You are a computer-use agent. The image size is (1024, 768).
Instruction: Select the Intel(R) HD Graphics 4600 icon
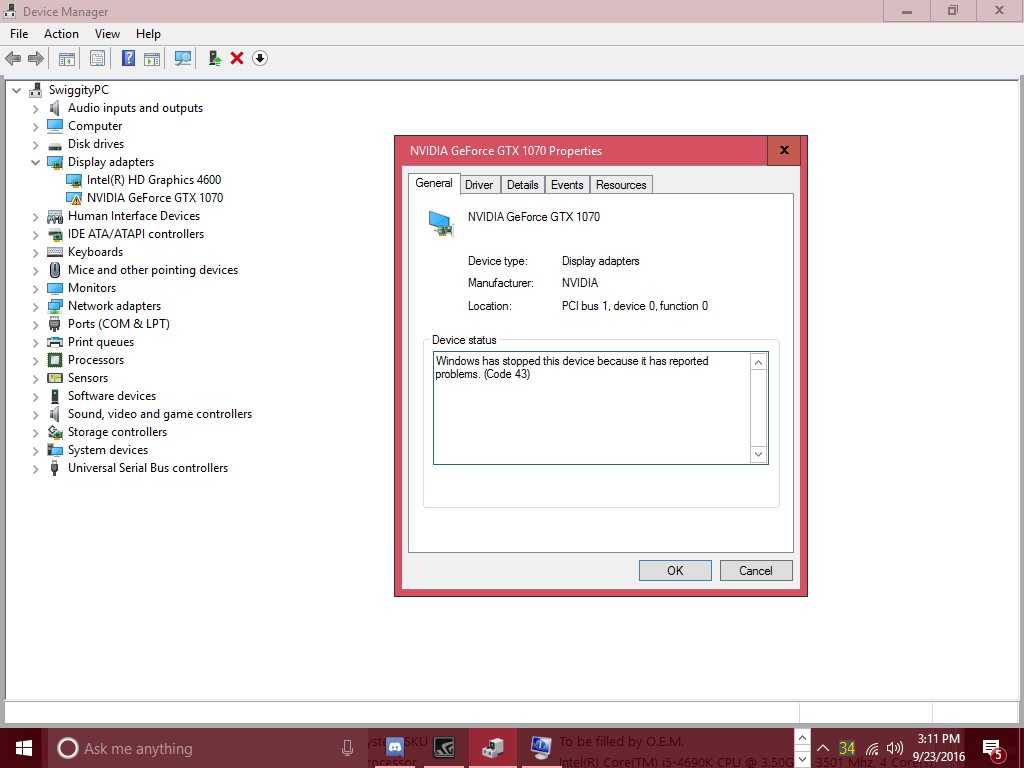tap(74, 180)
